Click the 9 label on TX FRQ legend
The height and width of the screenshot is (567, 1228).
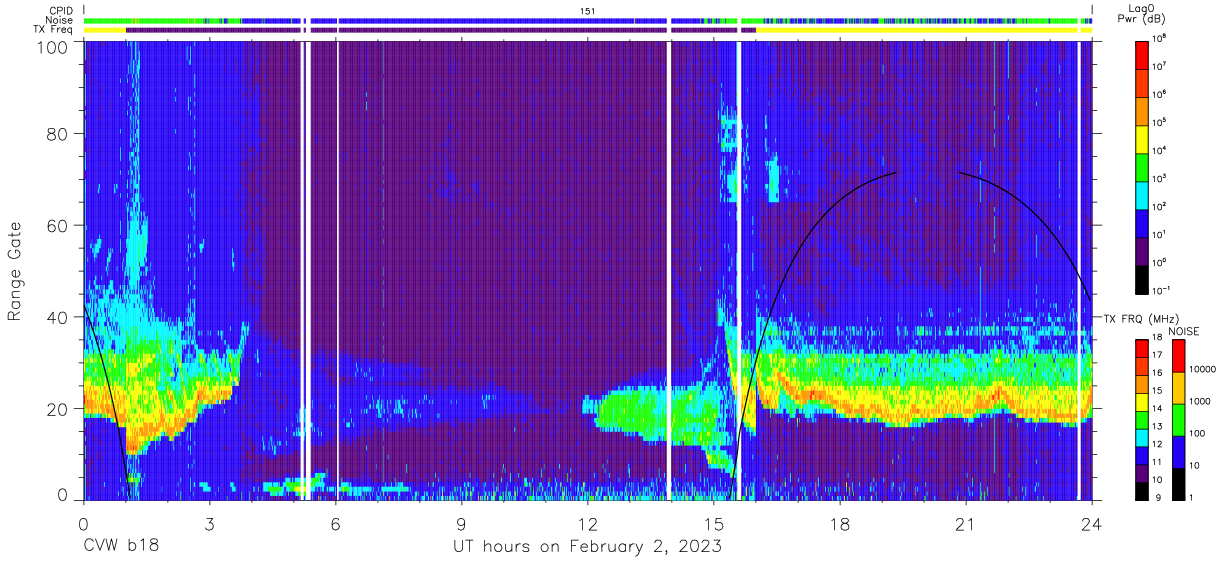click(x=1160, y=497)
